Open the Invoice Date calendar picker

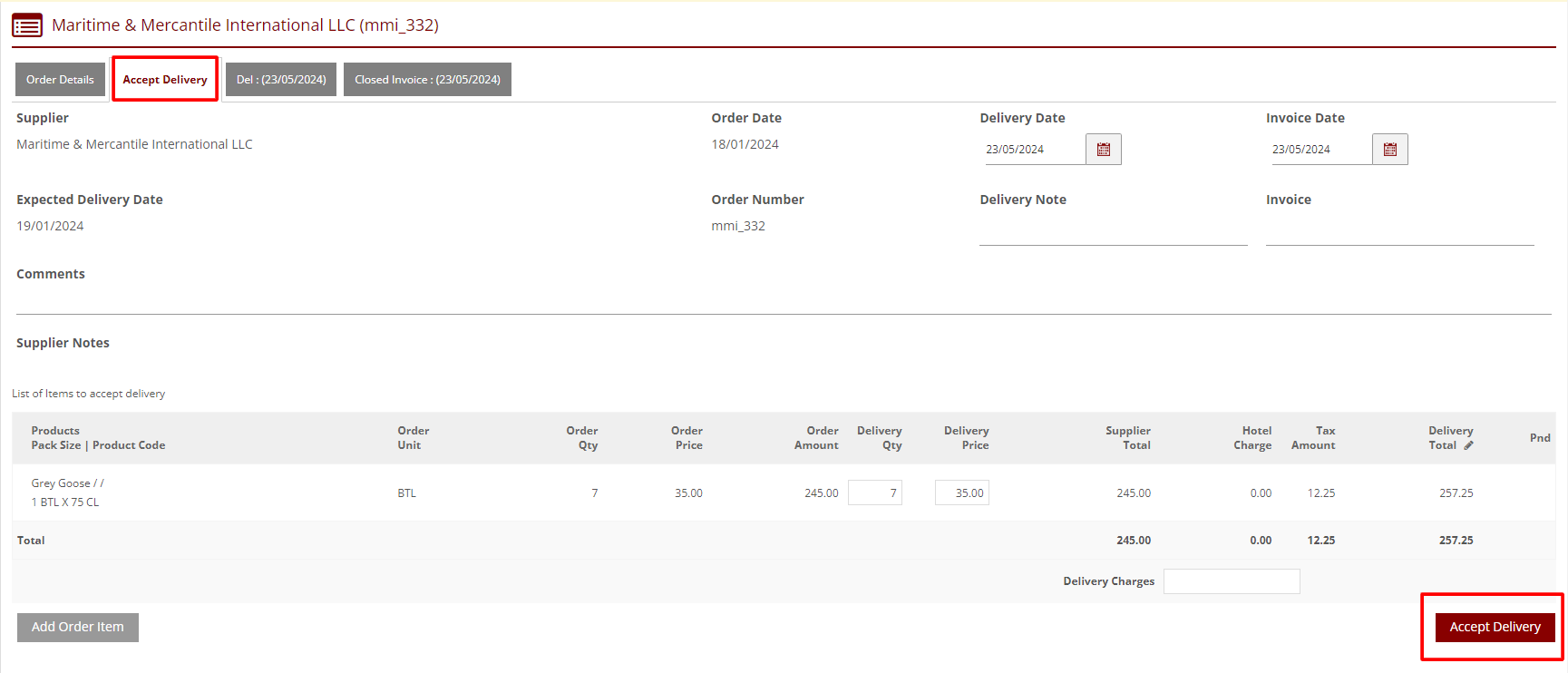(x=1389, y=150)
